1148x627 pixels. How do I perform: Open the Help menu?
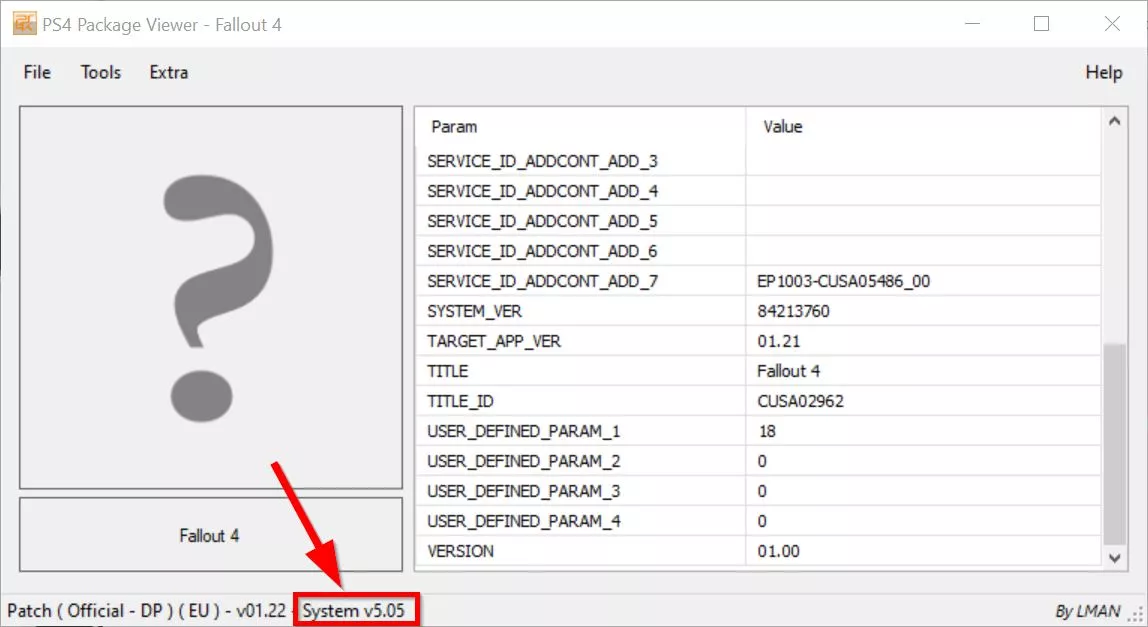pyautogui.click(x=1103, y=72)
